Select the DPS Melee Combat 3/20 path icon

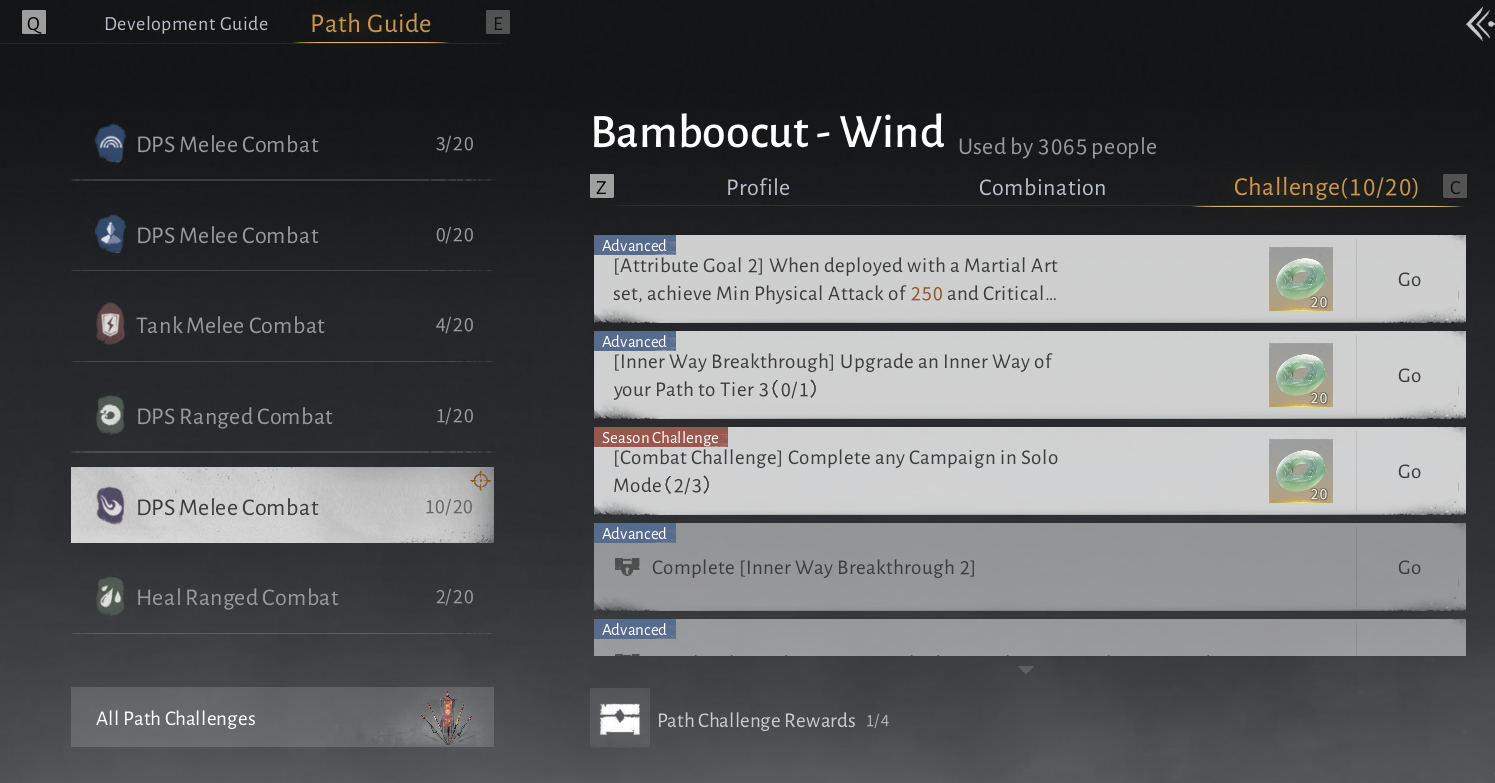[x=110, y=144]
